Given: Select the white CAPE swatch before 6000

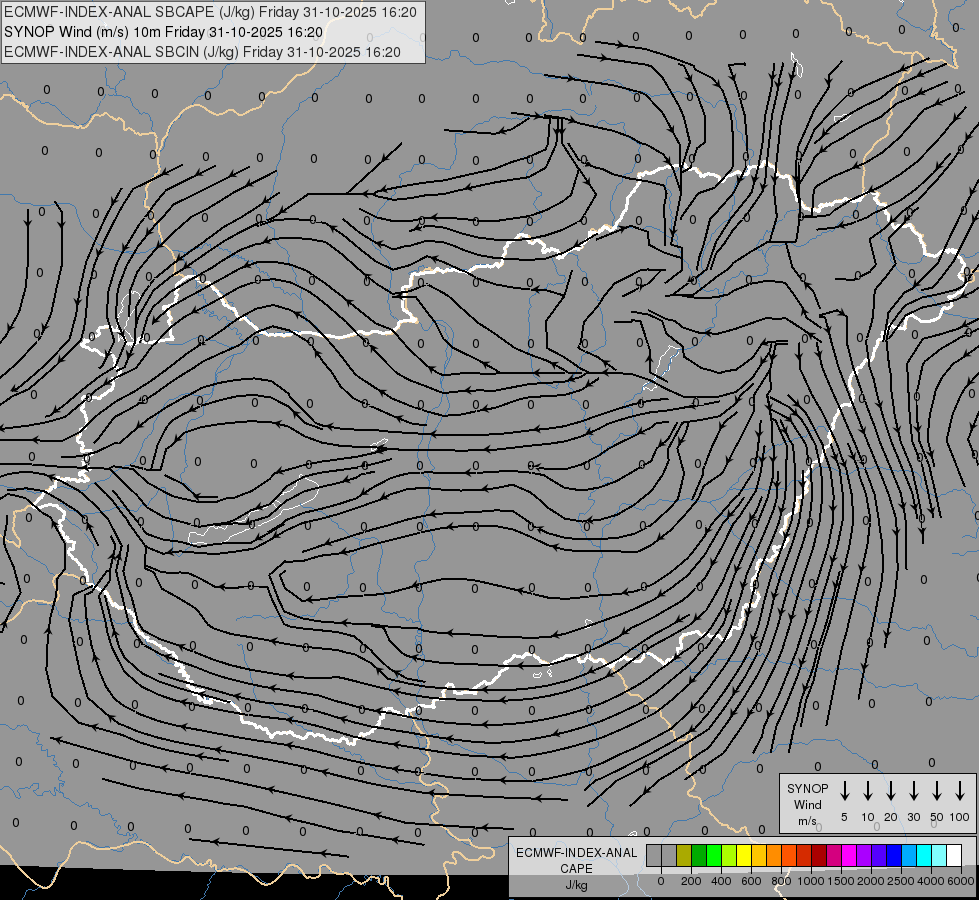Looking at the screenshot, I should 954,856.
